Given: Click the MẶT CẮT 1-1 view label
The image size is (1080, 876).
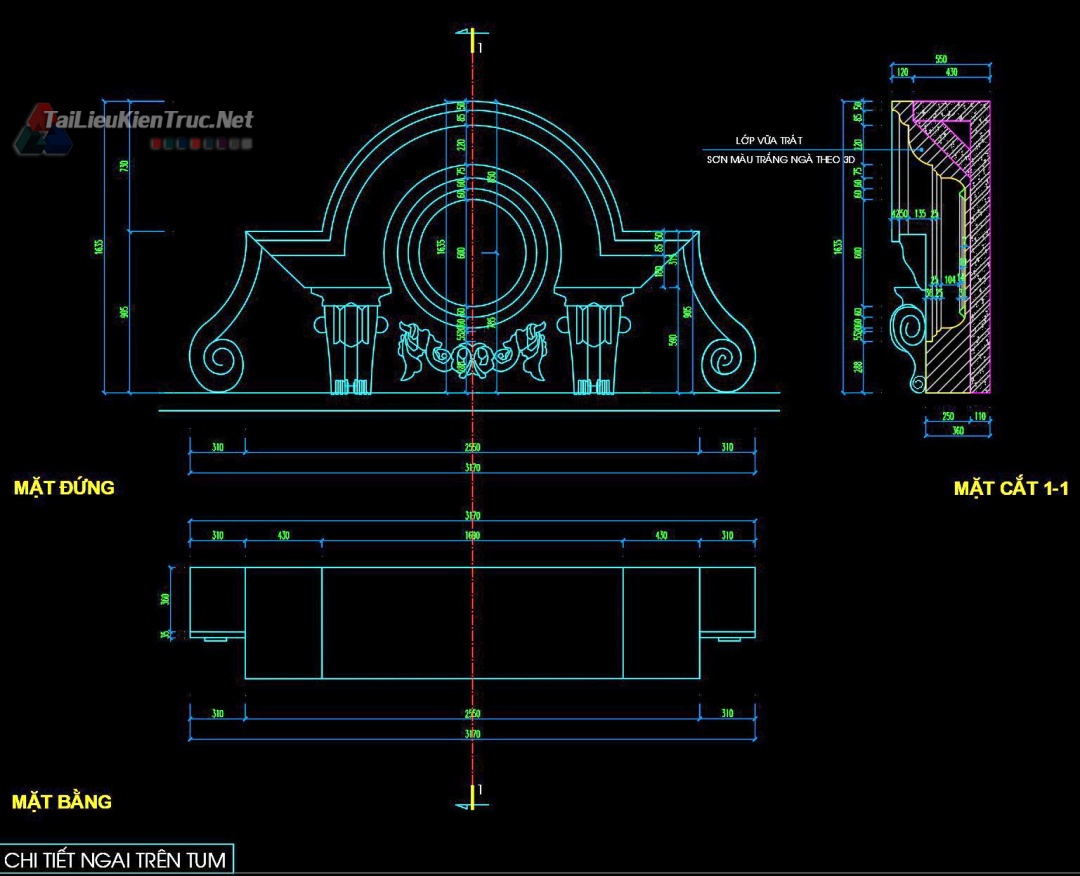Looking at the screenshot, I should point(1011,489).
